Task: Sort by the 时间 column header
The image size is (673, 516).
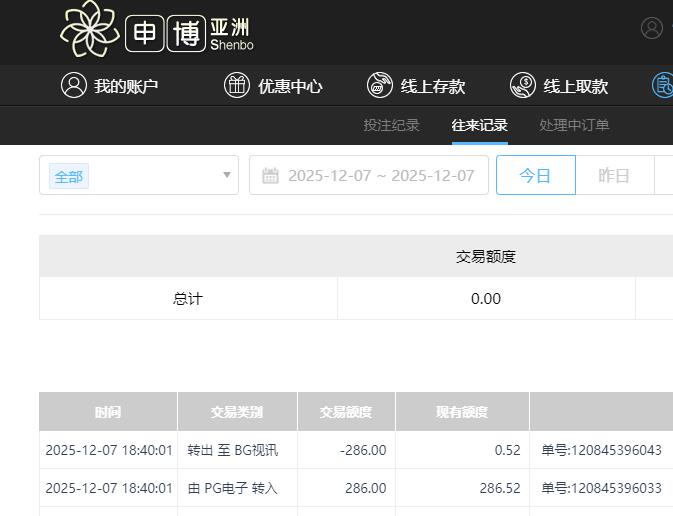Action: [108, 412]
